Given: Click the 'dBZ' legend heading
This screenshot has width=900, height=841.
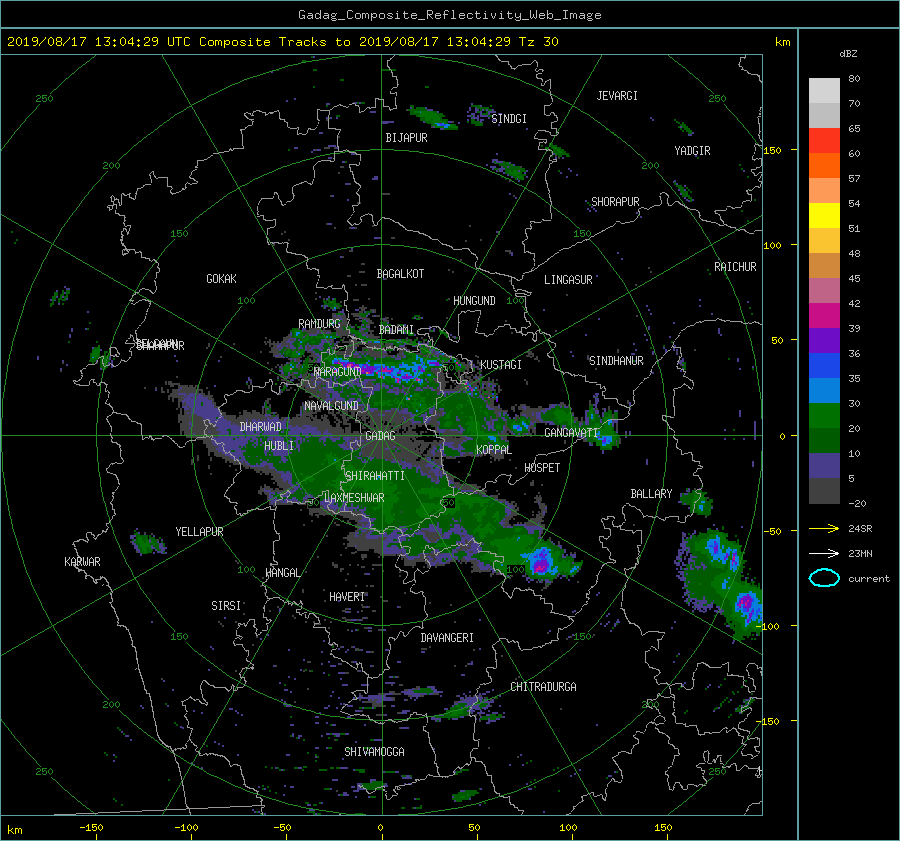Looking at the screenshot, I should [x=848, y=54].
